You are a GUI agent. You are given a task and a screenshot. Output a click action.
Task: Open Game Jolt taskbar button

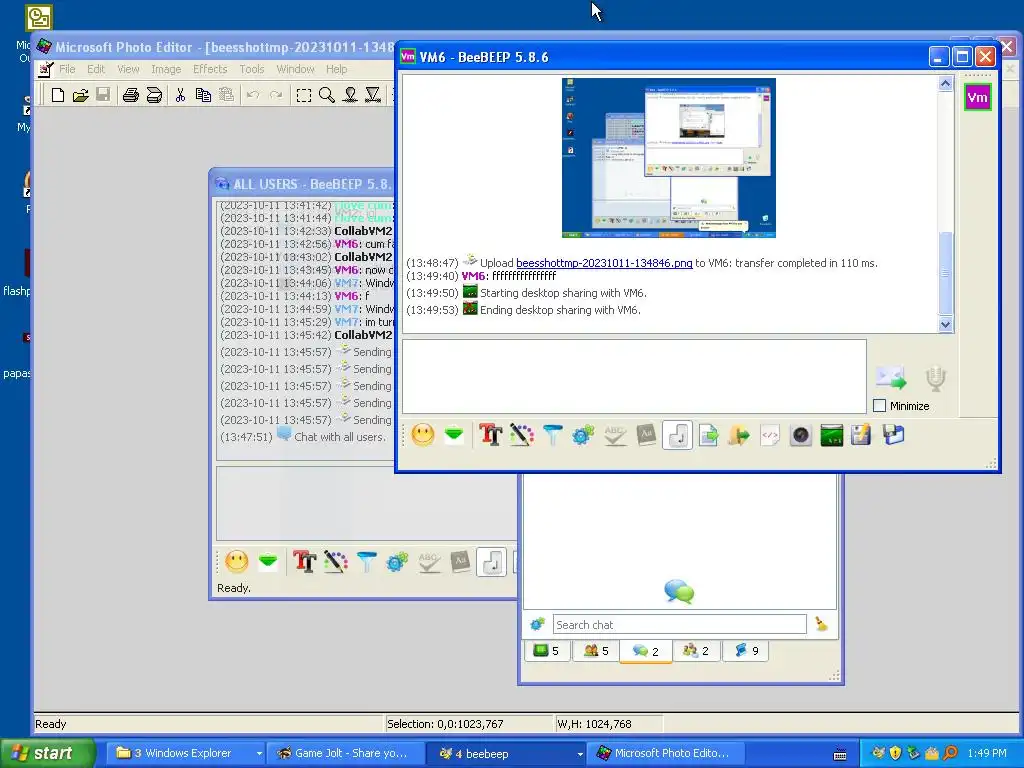(344, 754)
